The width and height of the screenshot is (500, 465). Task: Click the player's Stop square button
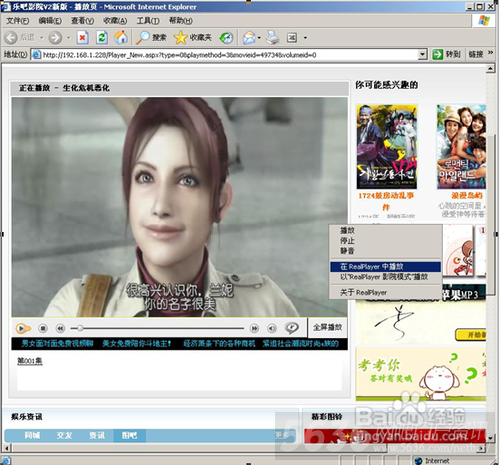43,329
